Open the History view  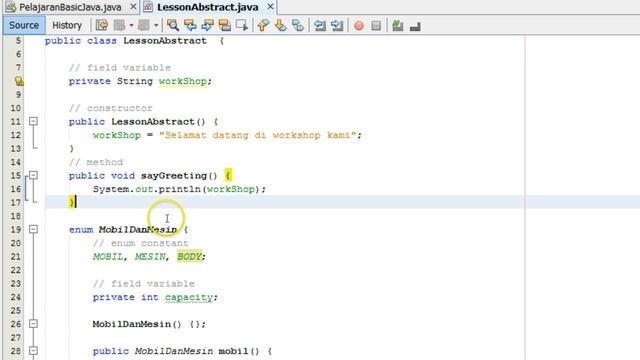tap(67, 25)
